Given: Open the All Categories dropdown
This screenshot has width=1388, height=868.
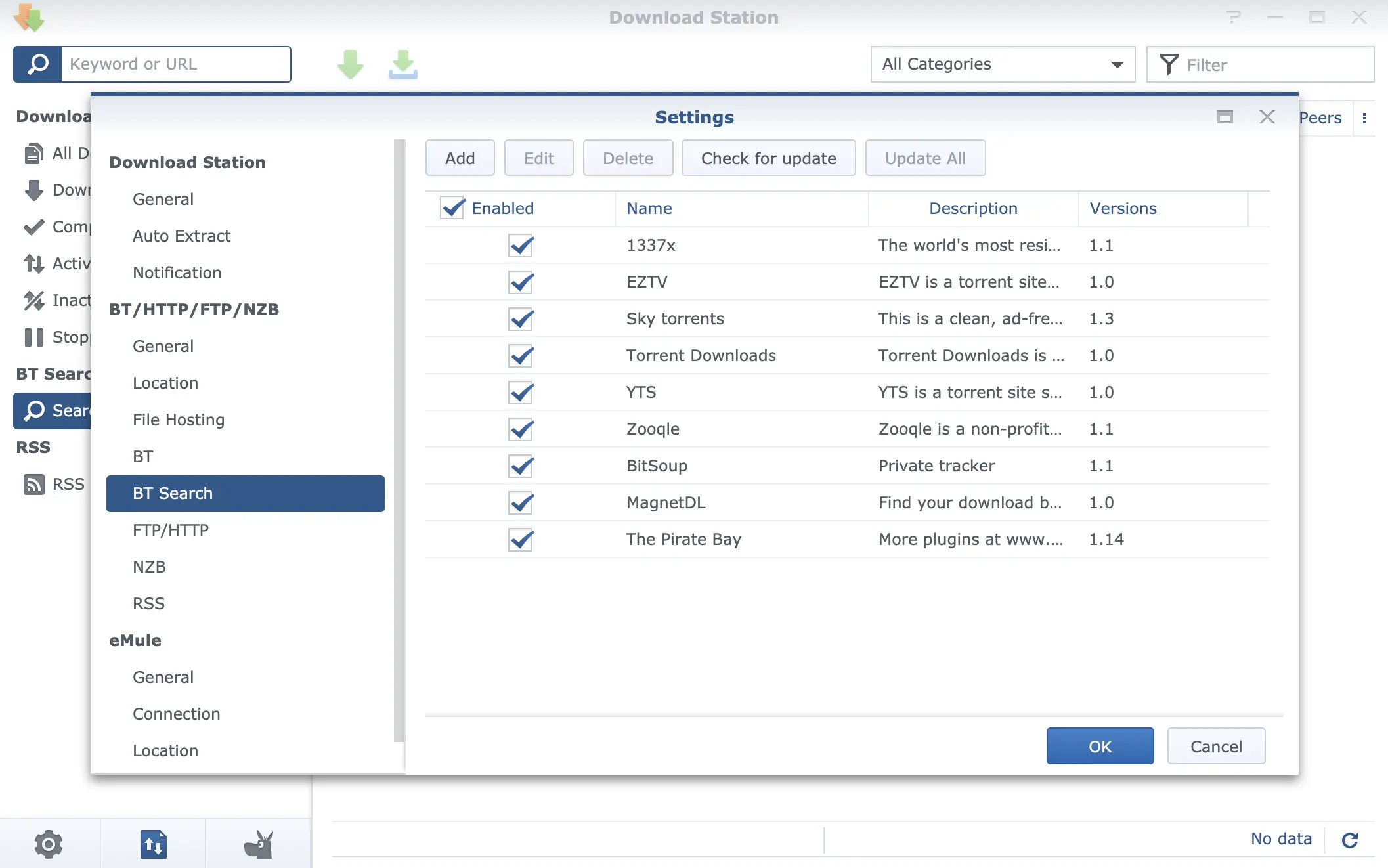Looking at the screenshot, I should click(x=1003, y=64).
